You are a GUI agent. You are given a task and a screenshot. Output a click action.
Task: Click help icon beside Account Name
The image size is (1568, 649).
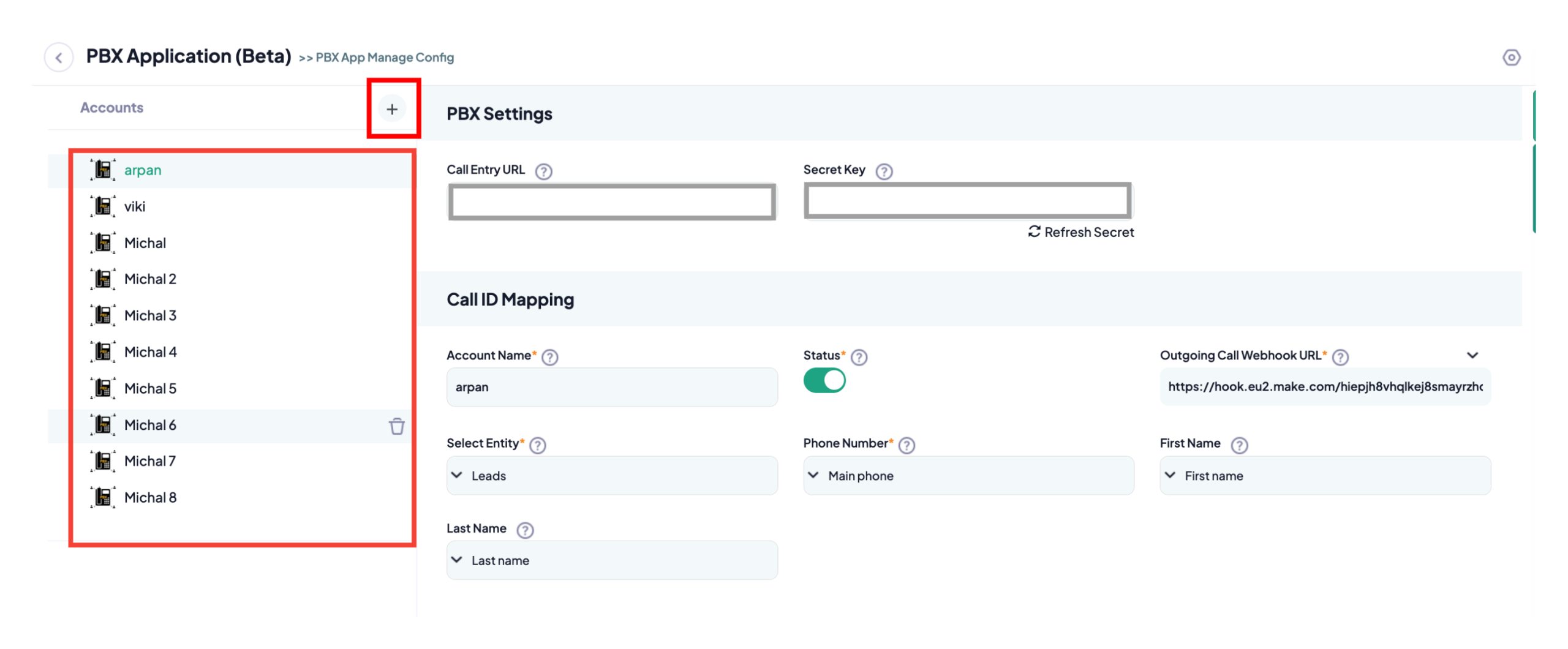(x=550, y=357)
